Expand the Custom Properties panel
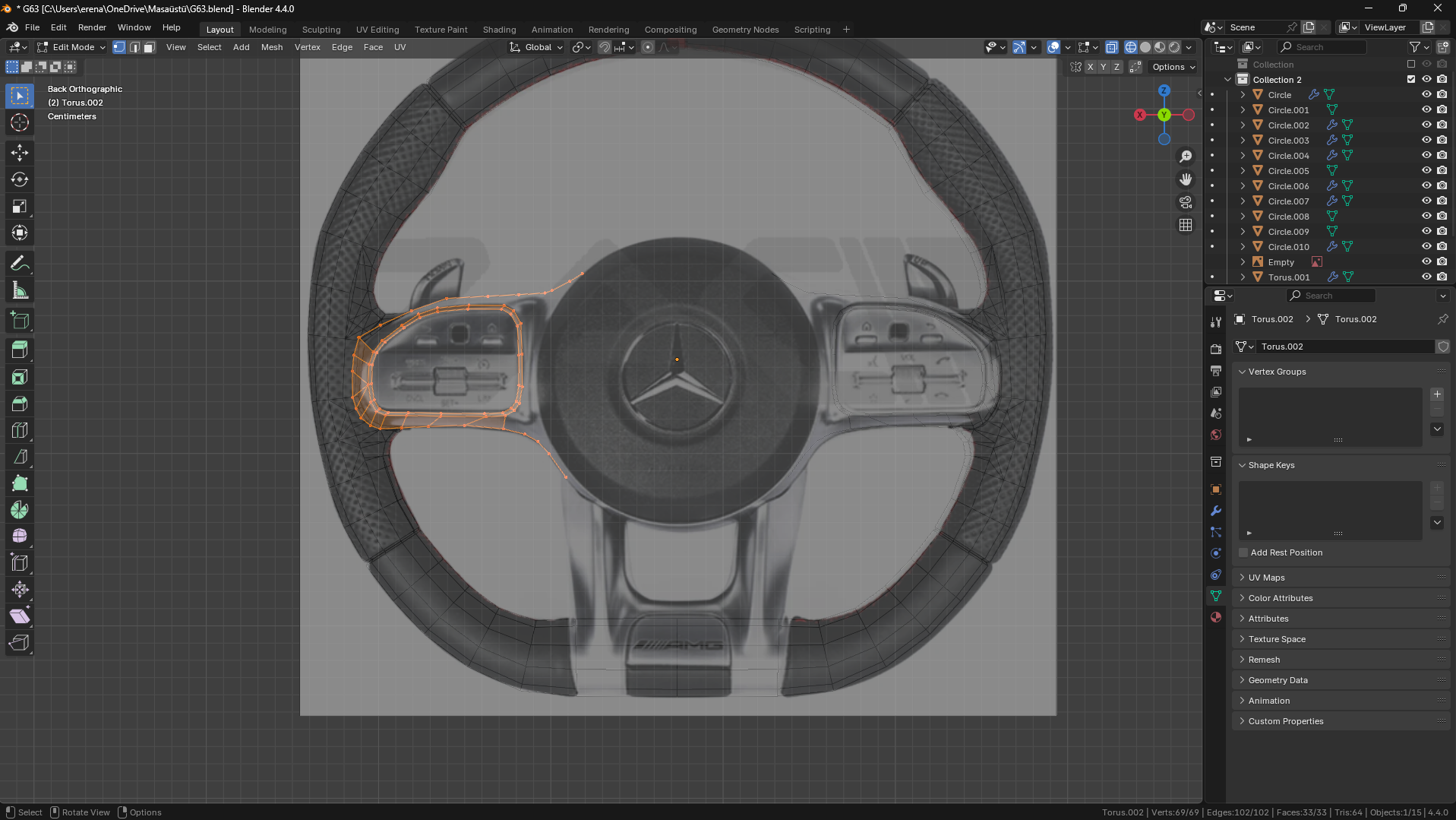This screenshot has height=820, width=1456. pos(1341,721)
